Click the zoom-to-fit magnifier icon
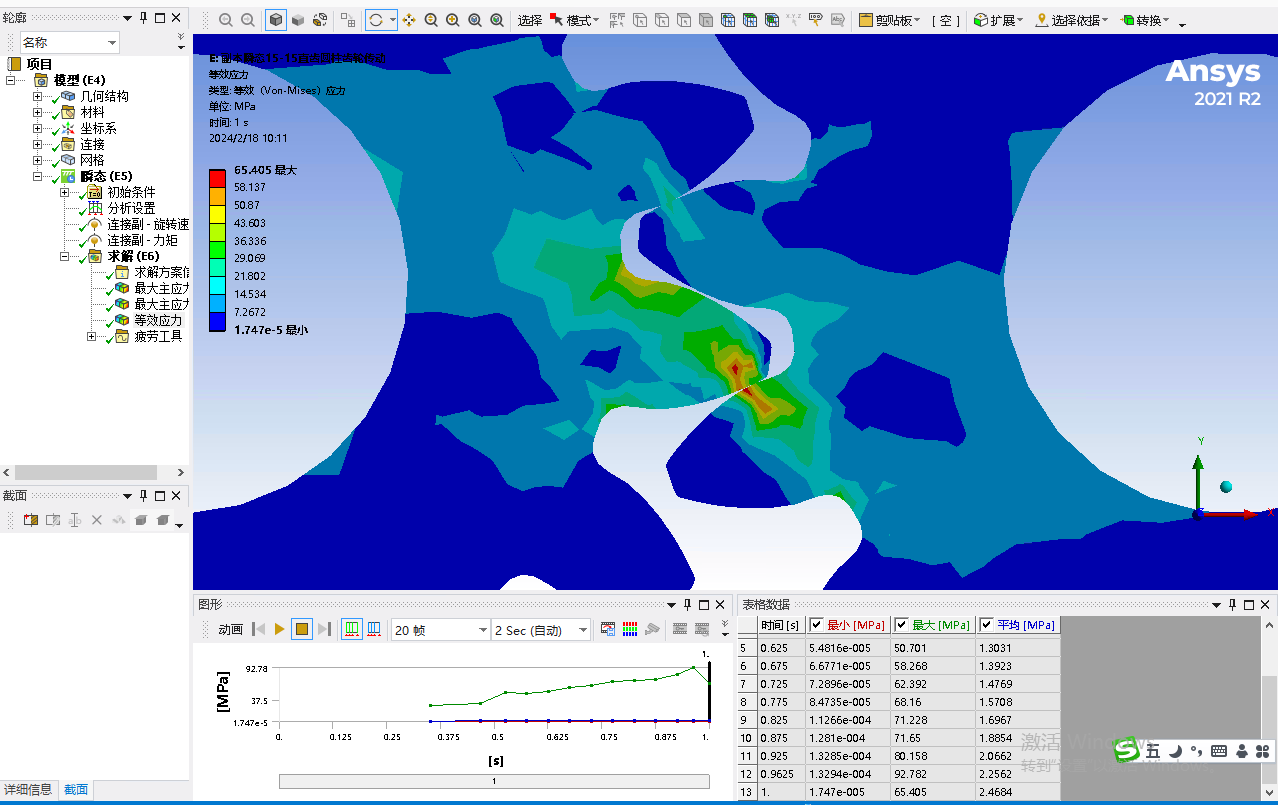1278x805 pixels. [474, 20]
